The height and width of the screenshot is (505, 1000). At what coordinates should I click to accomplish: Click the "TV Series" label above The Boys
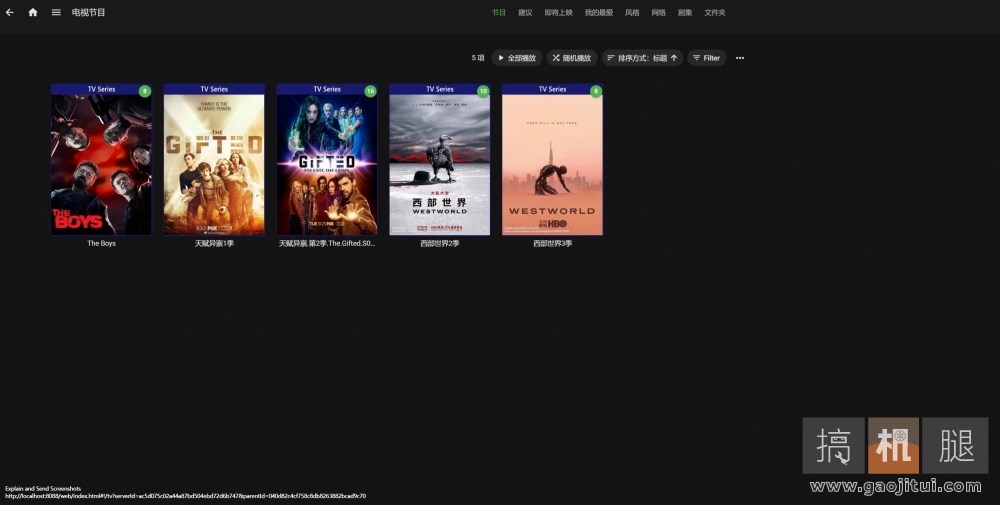coord(101,89)
